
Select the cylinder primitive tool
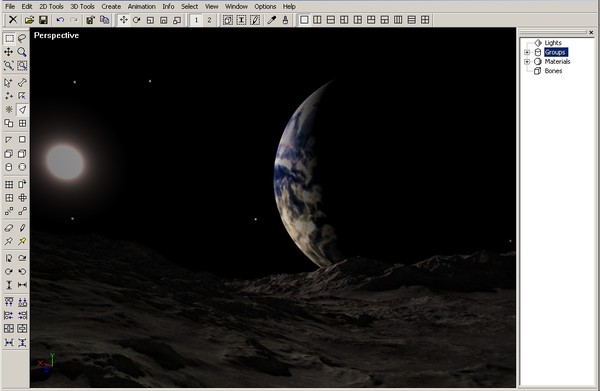pyautogui.click(x=9, y=167)
